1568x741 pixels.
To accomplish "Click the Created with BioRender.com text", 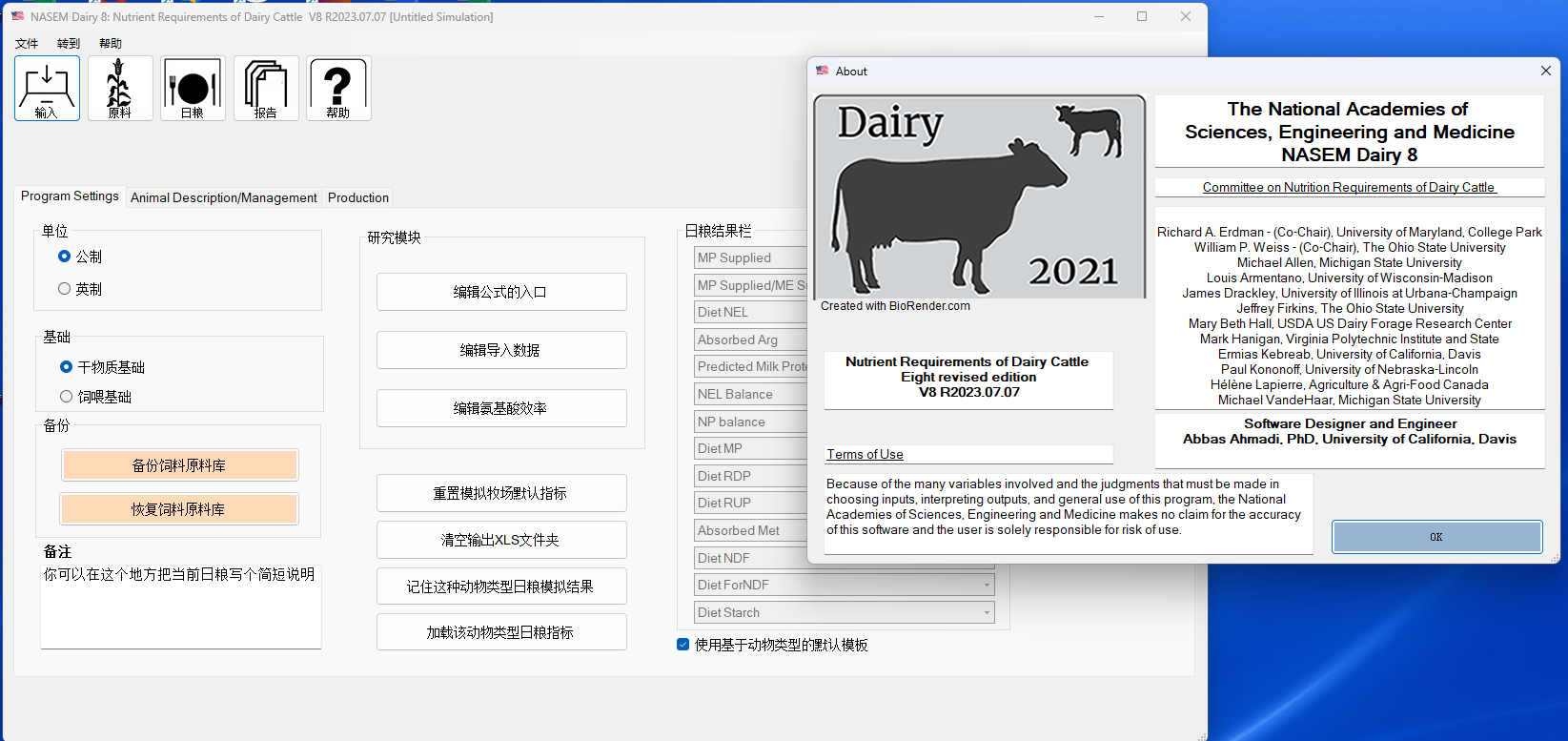I will [895, 306].
